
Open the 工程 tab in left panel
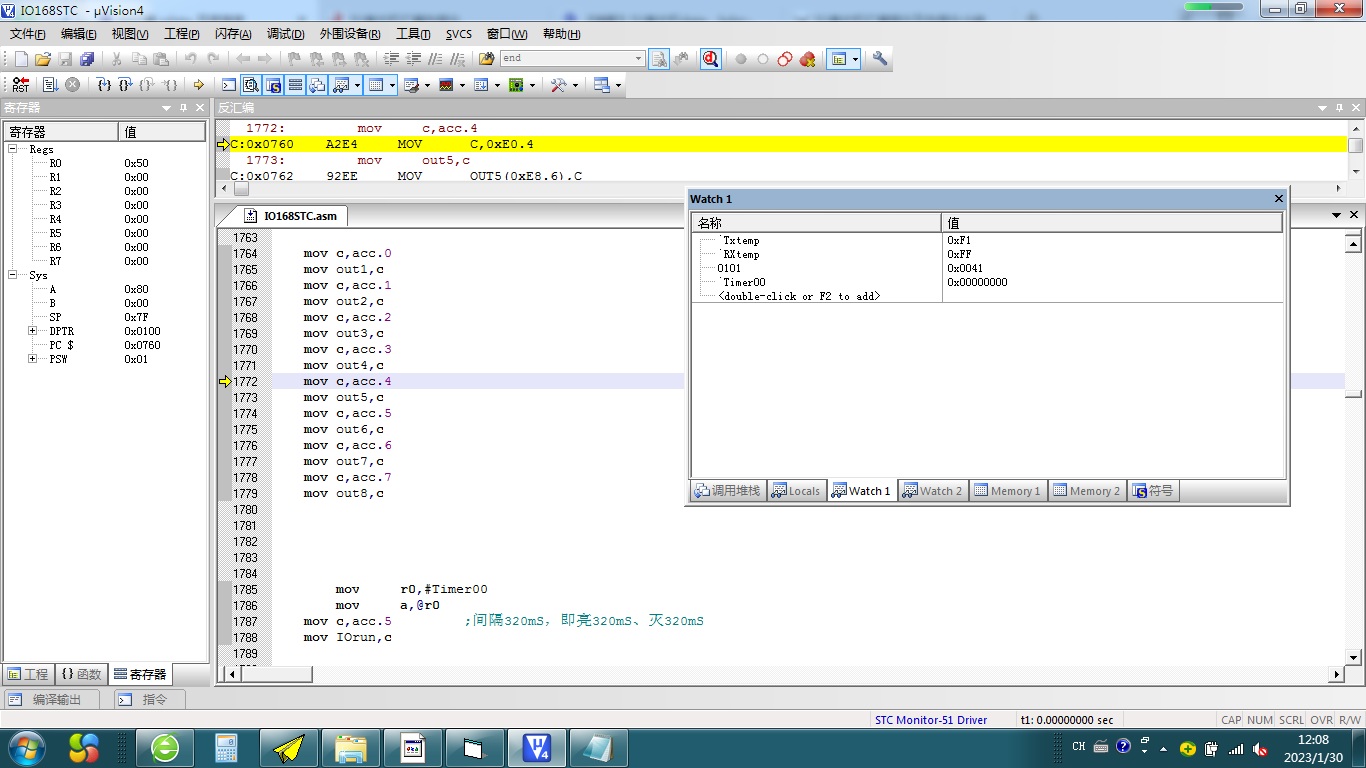[x=28, y=674]
